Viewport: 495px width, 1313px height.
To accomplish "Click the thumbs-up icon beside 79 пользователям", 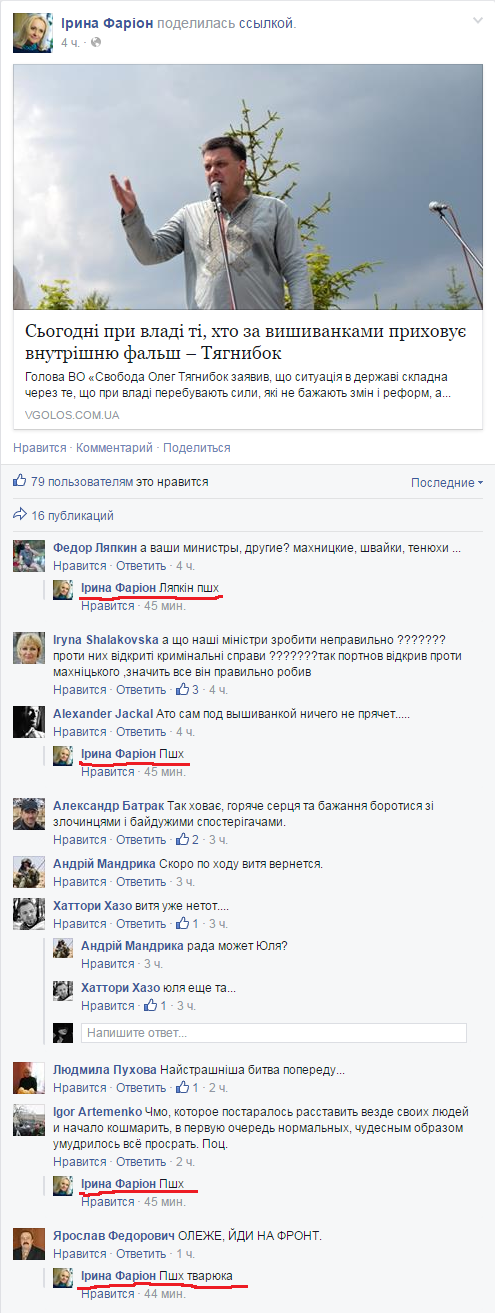I will tap(20, 481).
